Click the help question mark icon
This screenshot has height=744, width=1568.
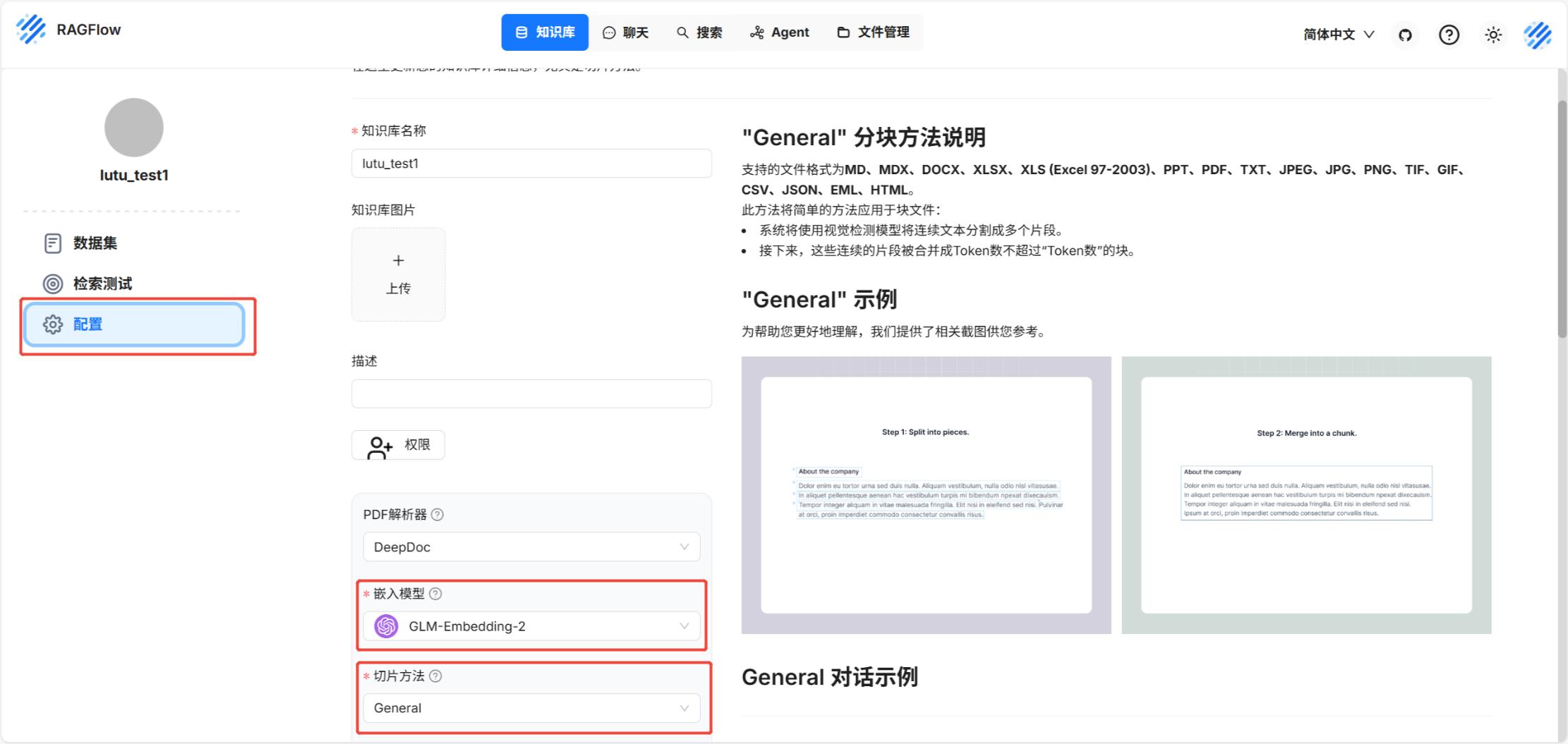click(1449, 35)
